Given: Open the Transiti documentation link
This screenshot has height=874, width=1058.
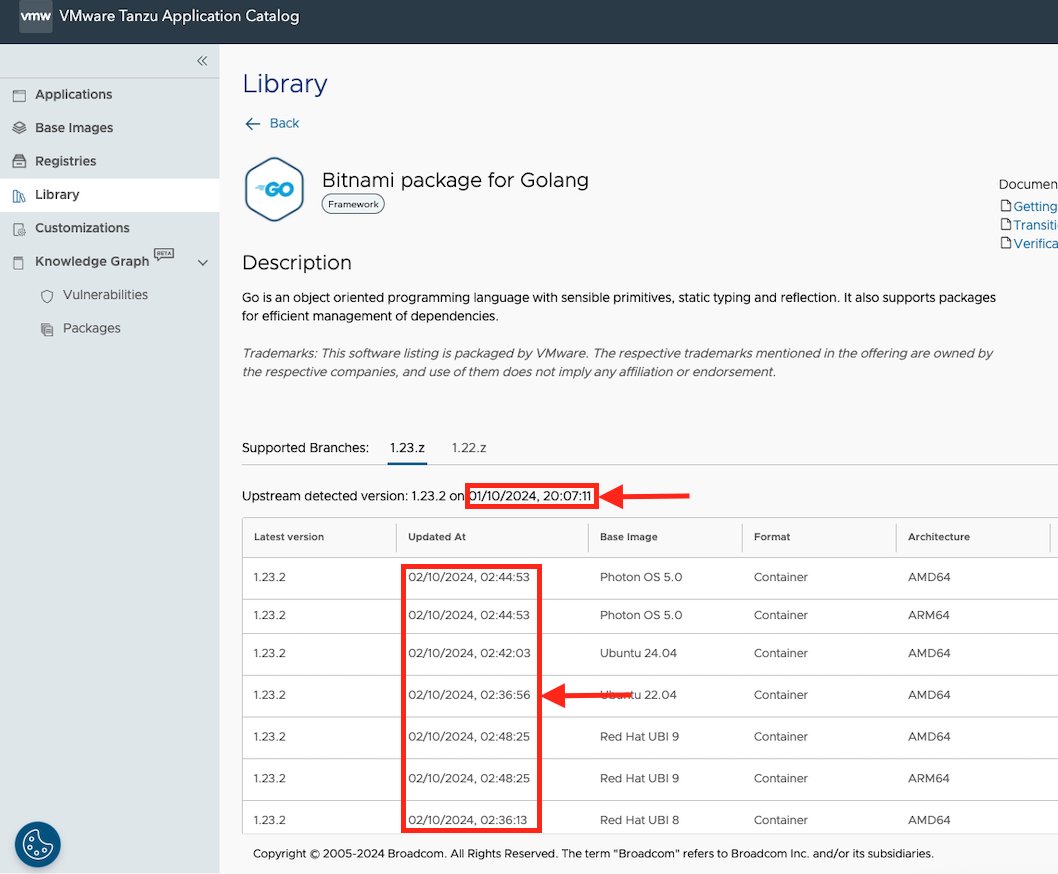Looking at the screenshot, I should [1035, 225].
